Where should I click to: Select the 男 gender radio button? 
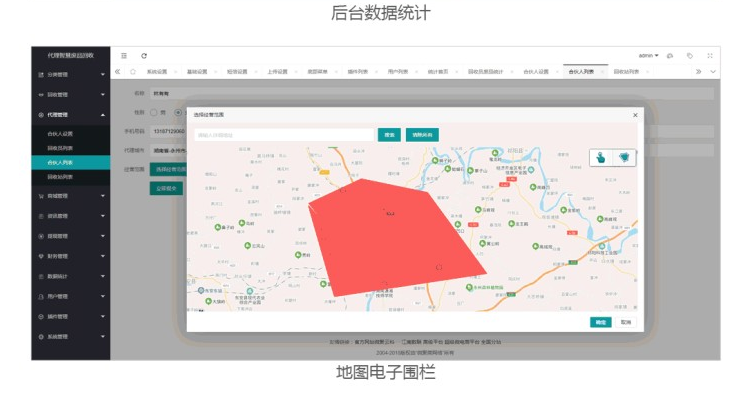point(153,112)
